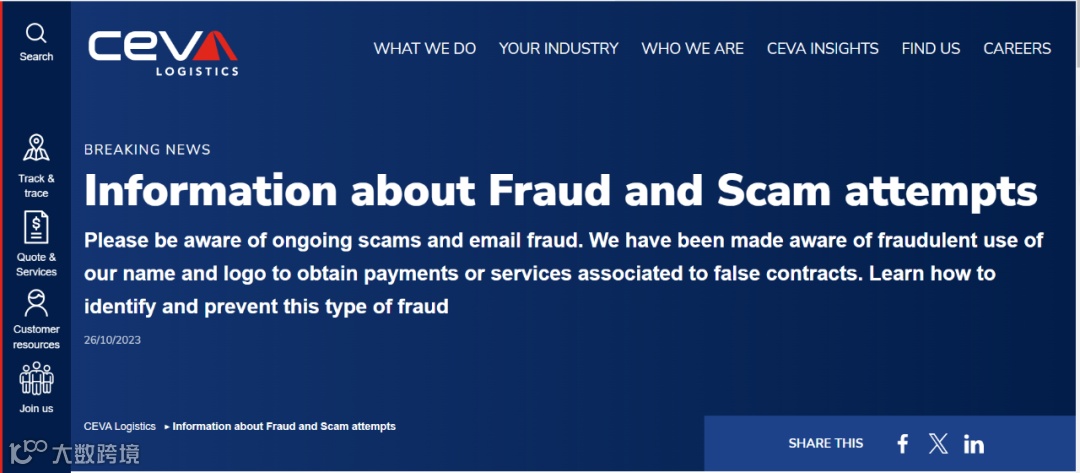Share this article on Facebook
The image size is (1080, 473).
902,444
